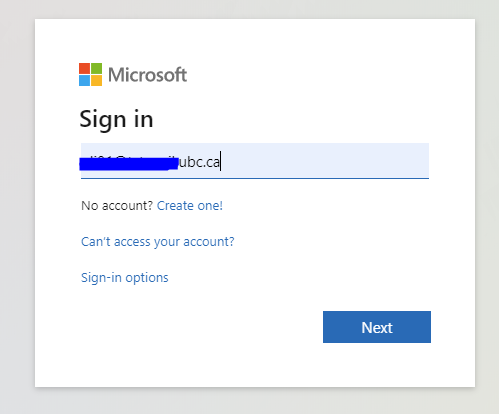Screen dimensions: 499x414
Task: Click the blue square of the Microsoft logo
Action: pyautogui.click(x=84, y=80)
